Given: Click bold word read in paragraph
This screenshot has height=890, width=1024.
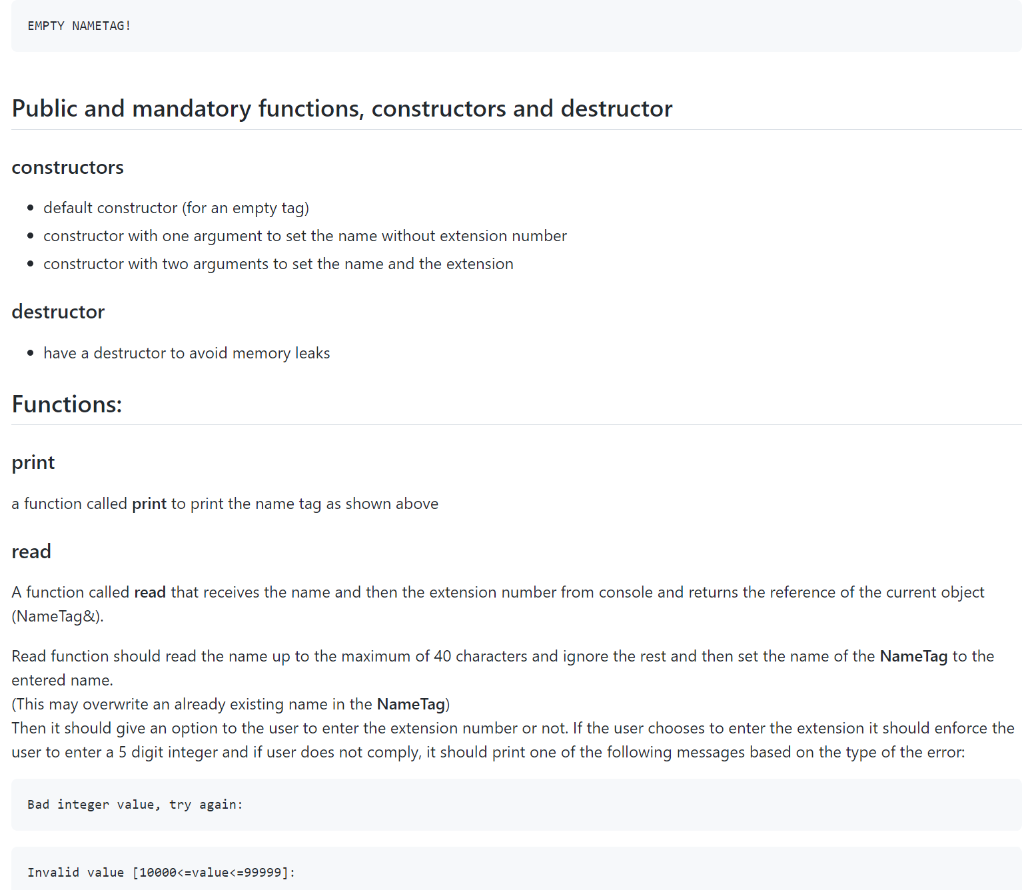Looking at the screenshot, I should [x=150, y=592].
